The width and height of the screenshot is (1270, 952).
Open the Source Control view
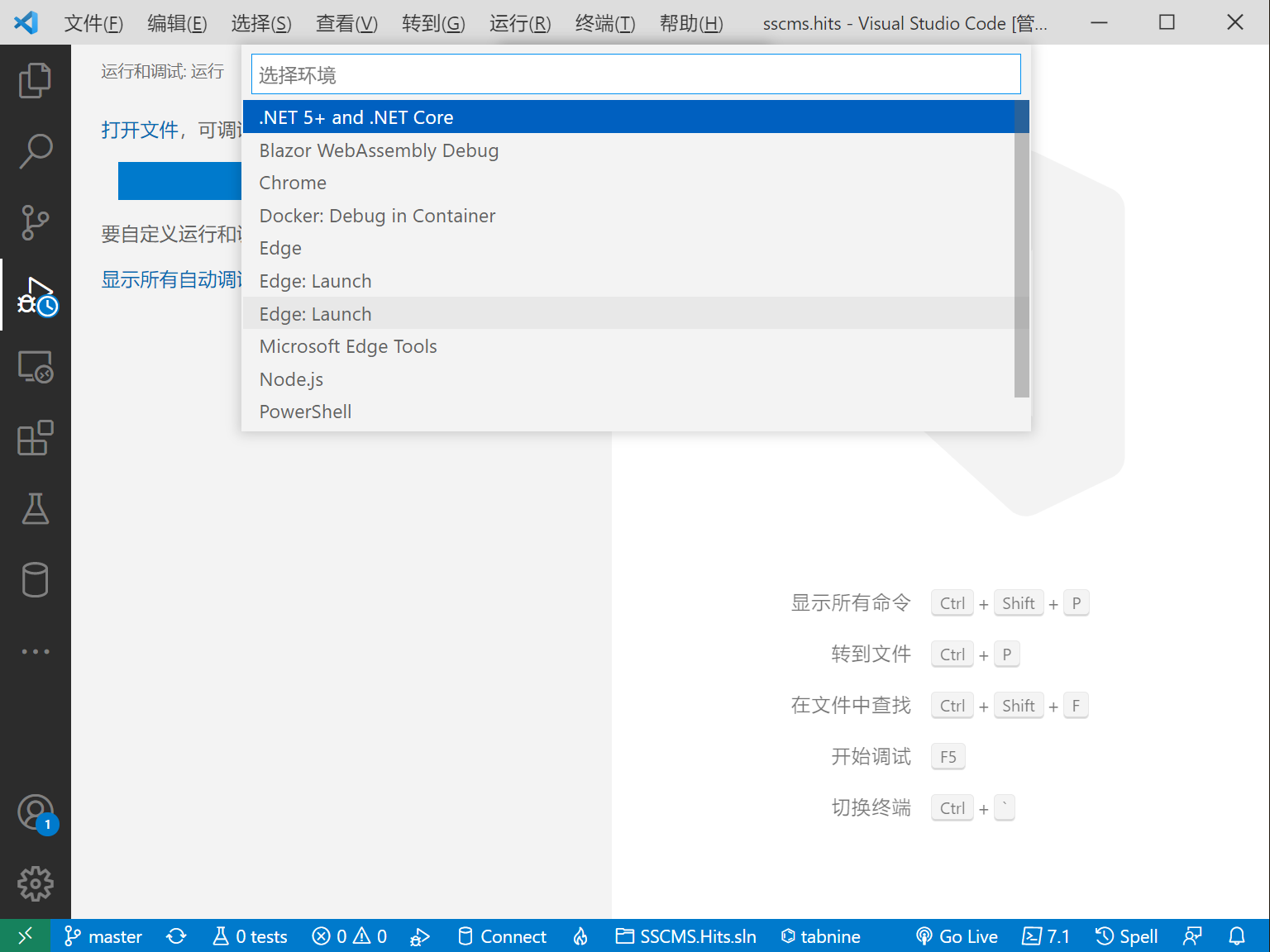coord(36,221)
